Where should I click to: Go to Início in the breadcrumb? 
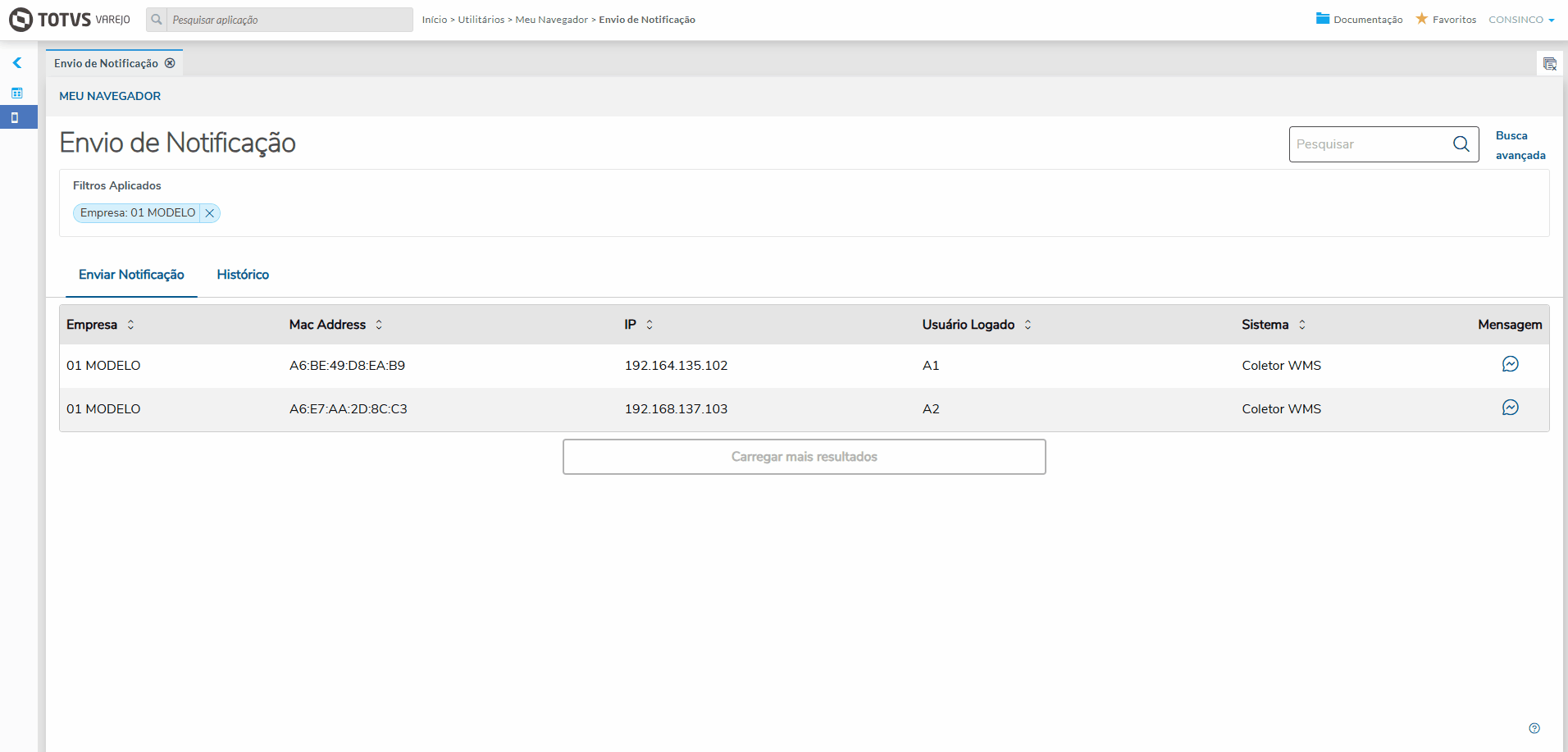pyautogui.click(x=435, y=20)
